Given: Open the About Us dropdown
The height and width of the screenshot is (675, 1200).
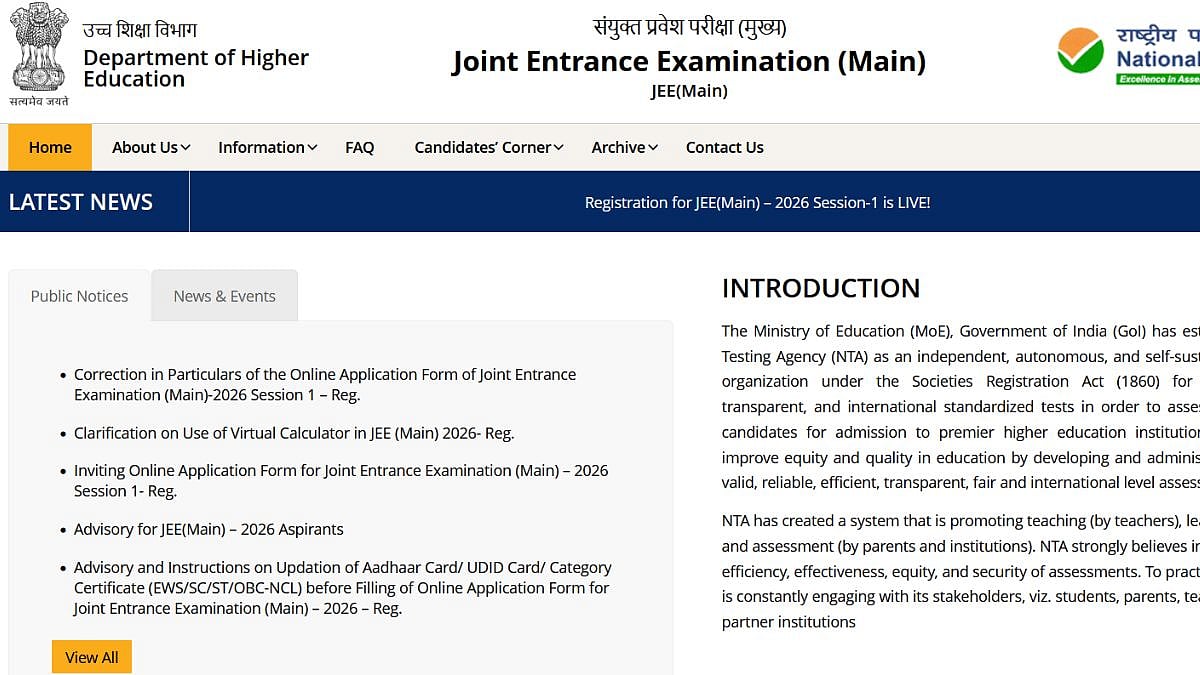Looking at the screenshot, I should [148, 147].
